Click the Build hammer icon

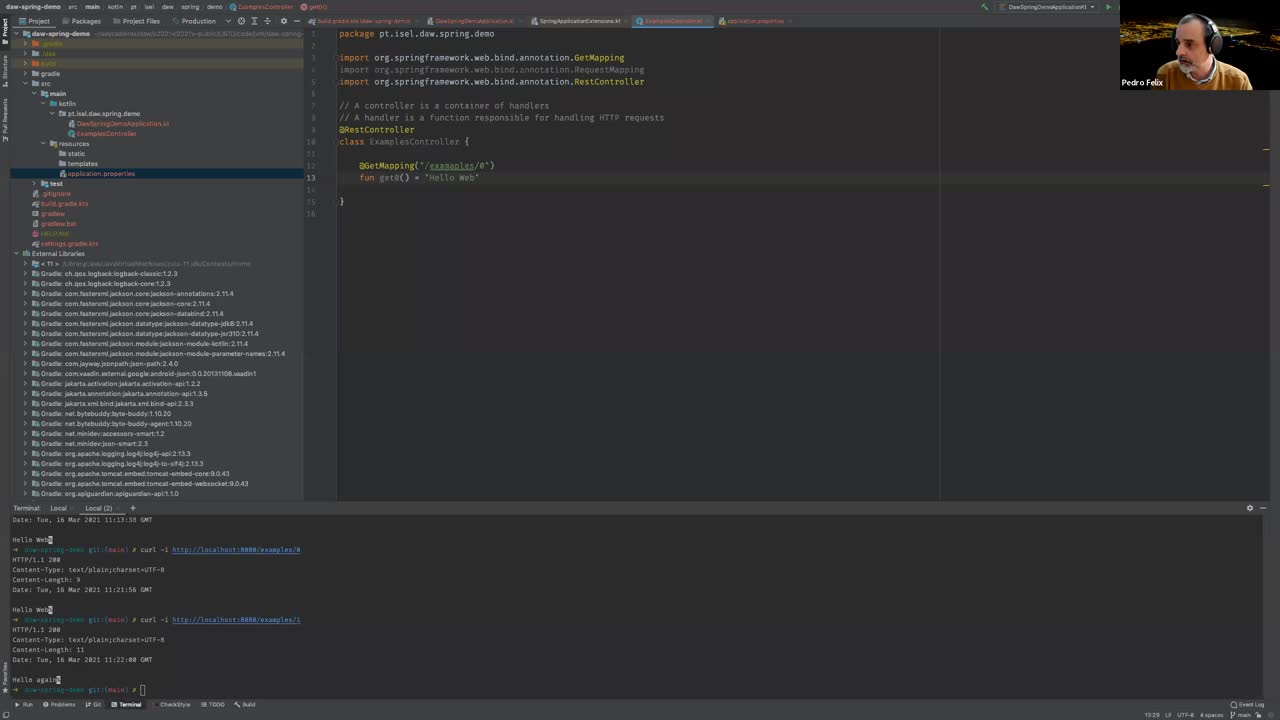pyautogui.click(x=985, y=7)
